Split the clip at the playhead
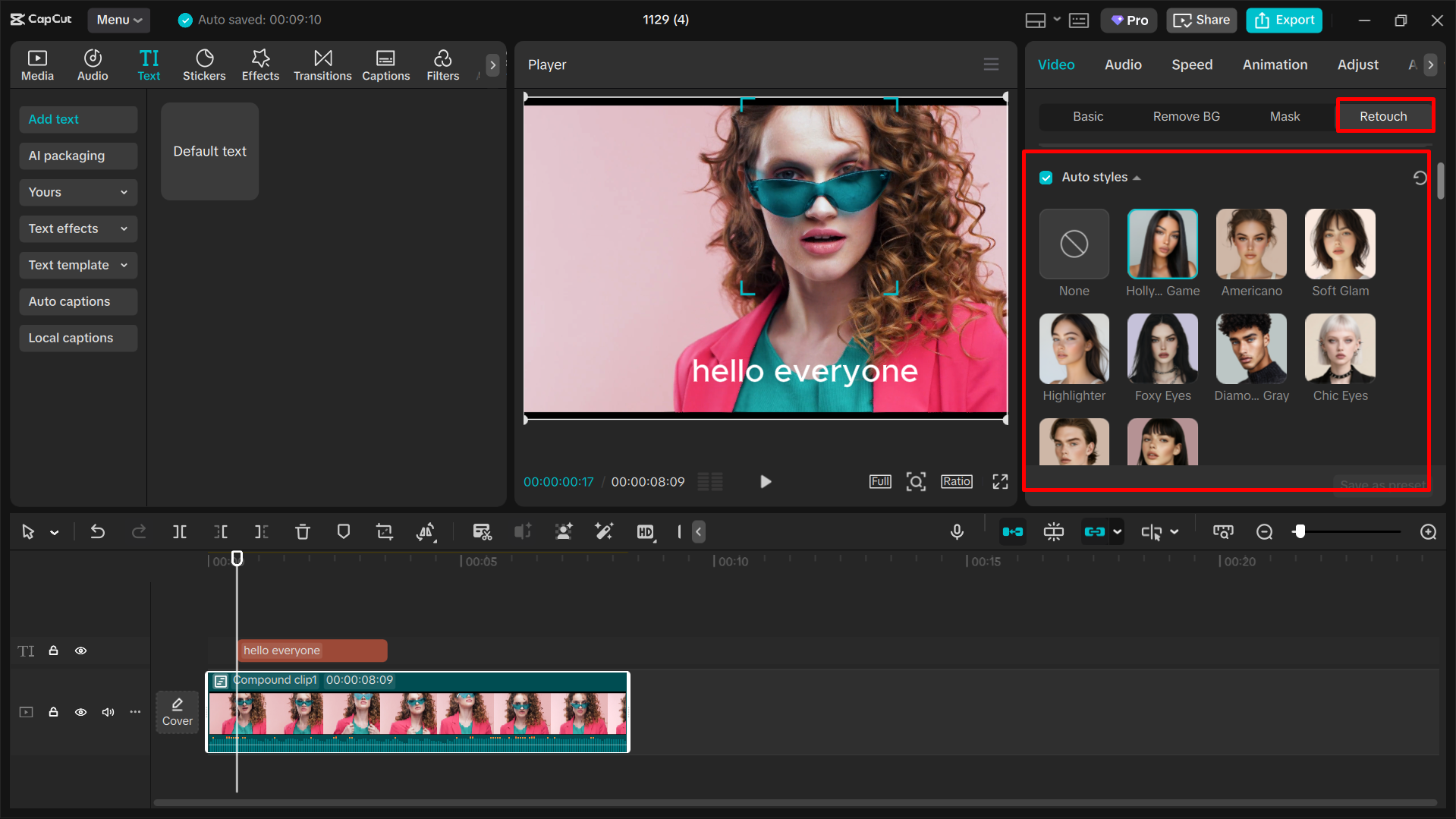Viewport: 1456px width, 819px height. click(x=180, y=531)
